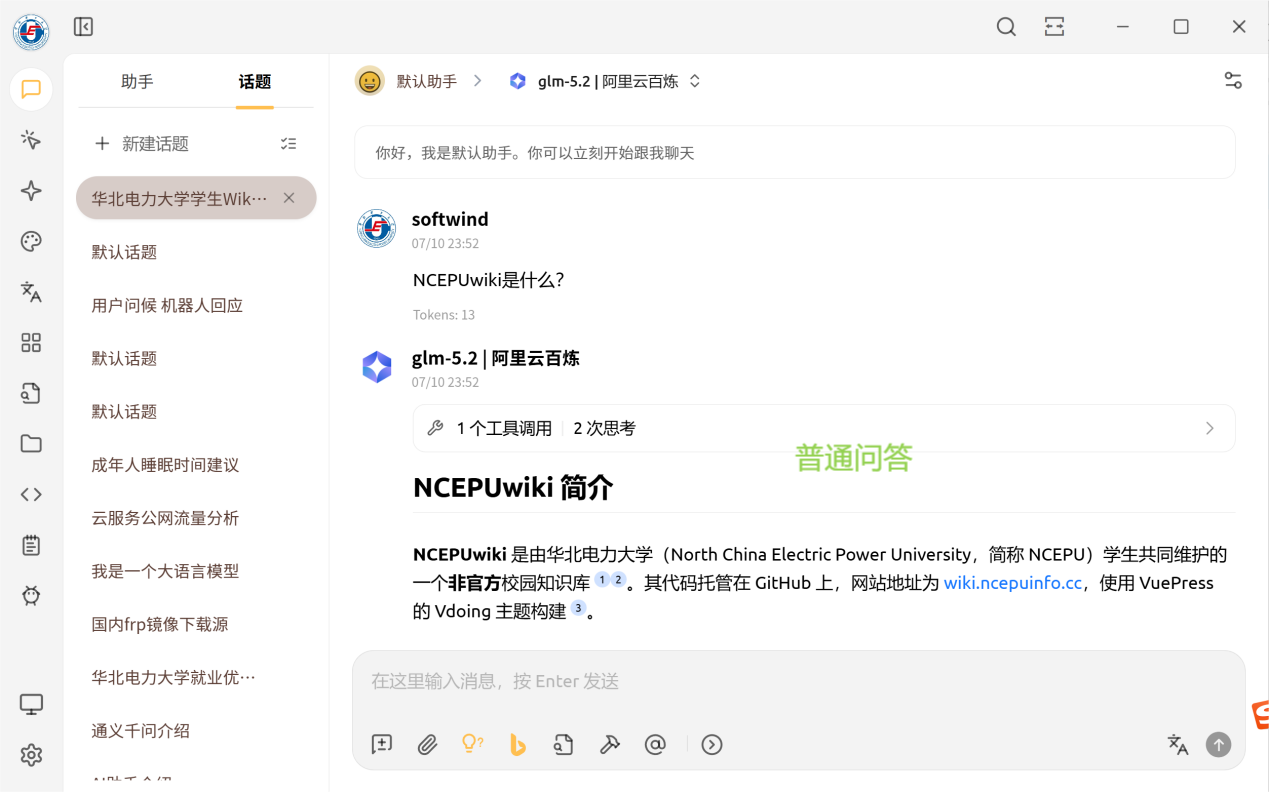This screenshot has height=792, width=1269.
Task: Open the bug-like icon above the monitor icon
Action: (31, 596)
